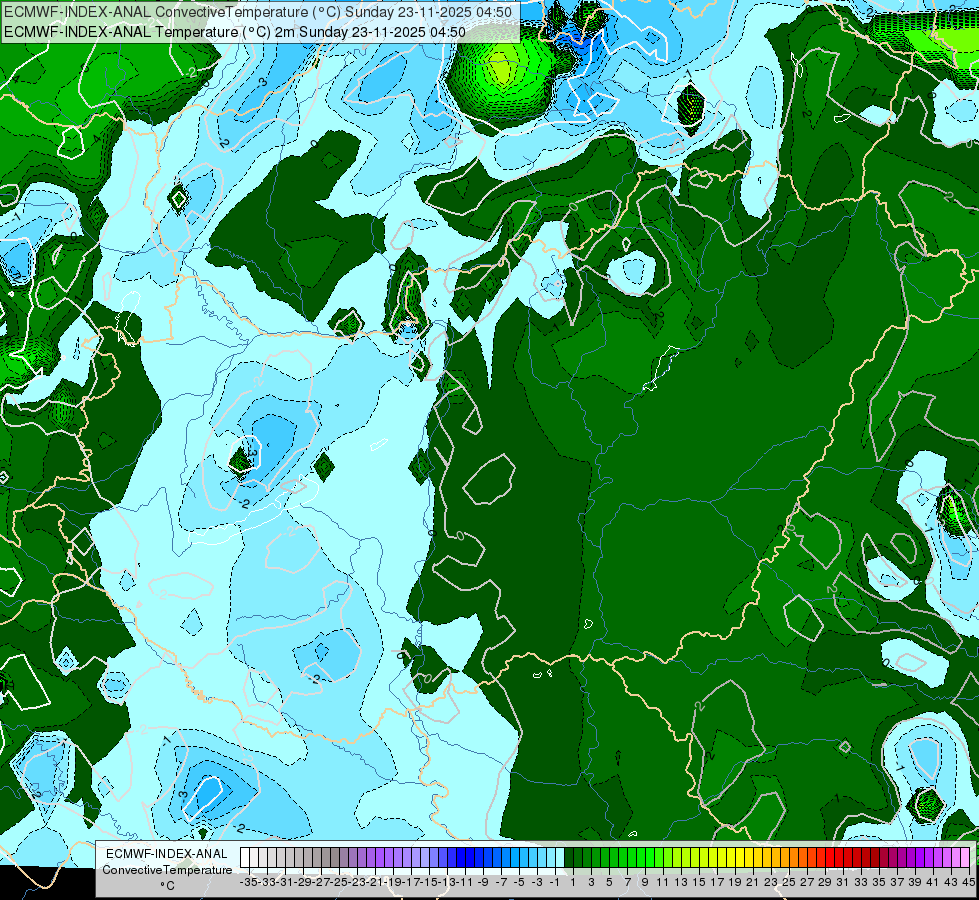Screen dimensions: 979x900
Task: Select the first white swatch of the color scale
Action: click(x=245, y=858)
